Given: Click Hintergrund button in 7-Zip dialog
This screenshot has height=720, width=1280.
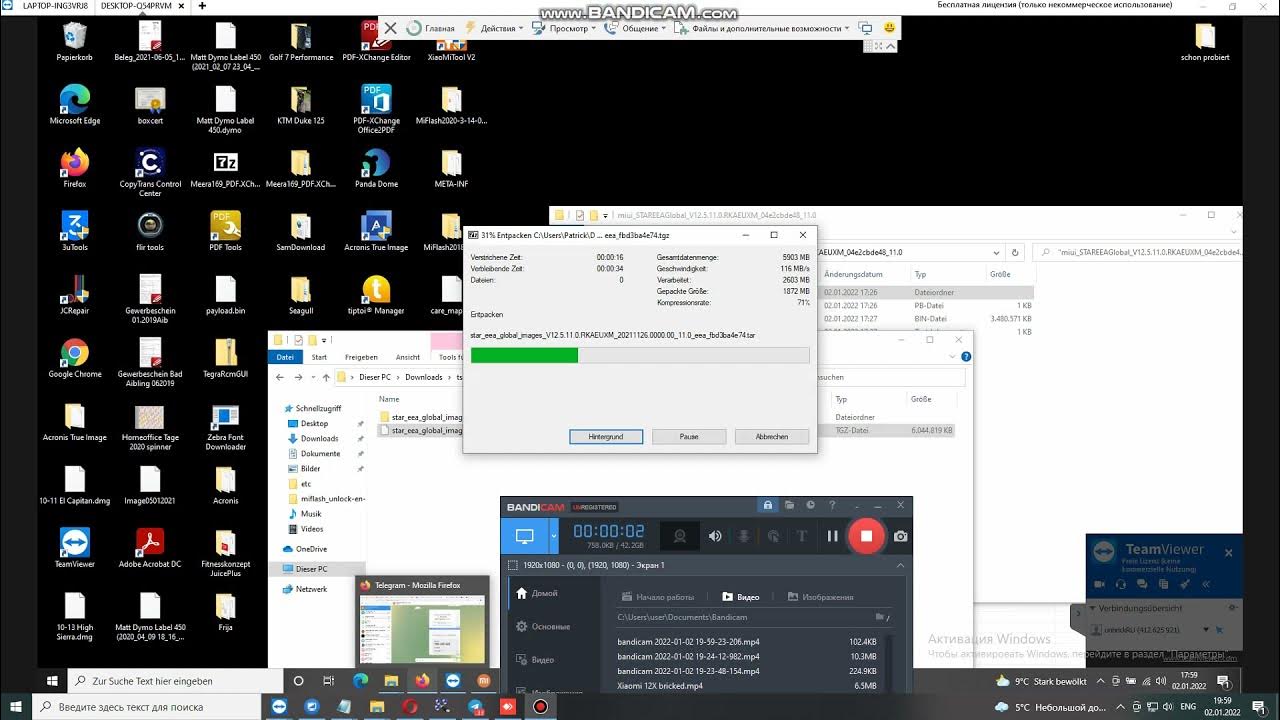Looking at the screenshot, I should pos(606,437).
